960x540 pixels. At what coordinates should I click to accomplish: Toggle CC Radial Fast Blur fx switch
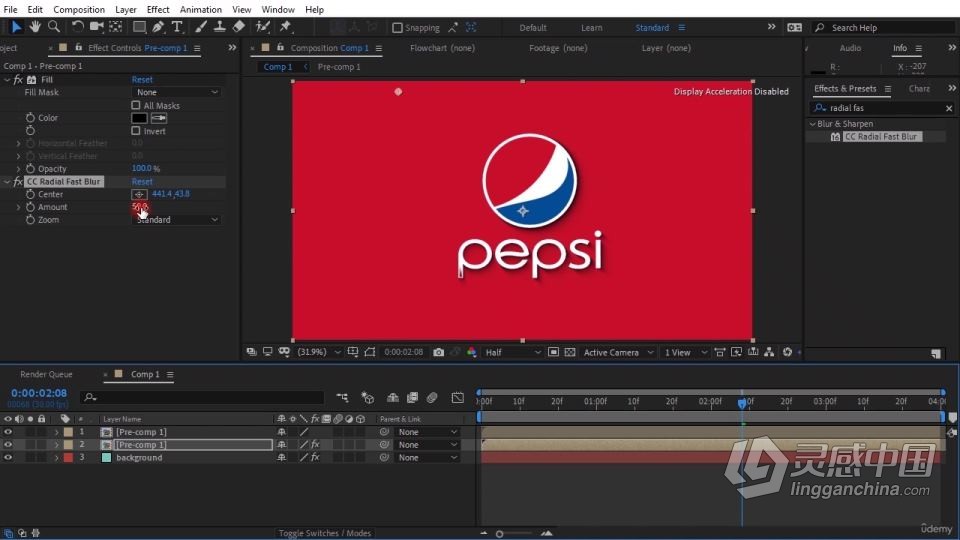click(x=18, y=182)
